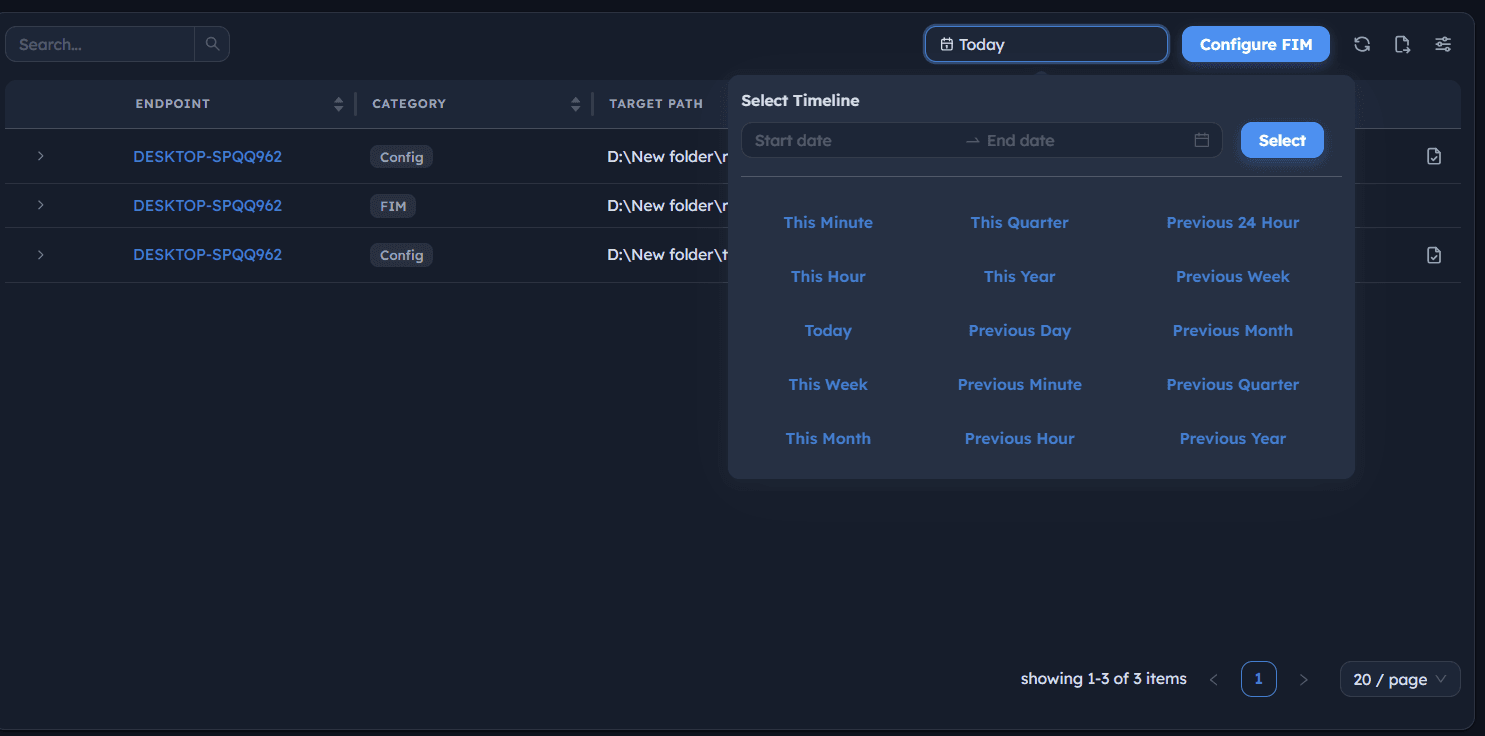Choose Previous Month timeline option
The image size is (1485, 736).
point(1232,330)
